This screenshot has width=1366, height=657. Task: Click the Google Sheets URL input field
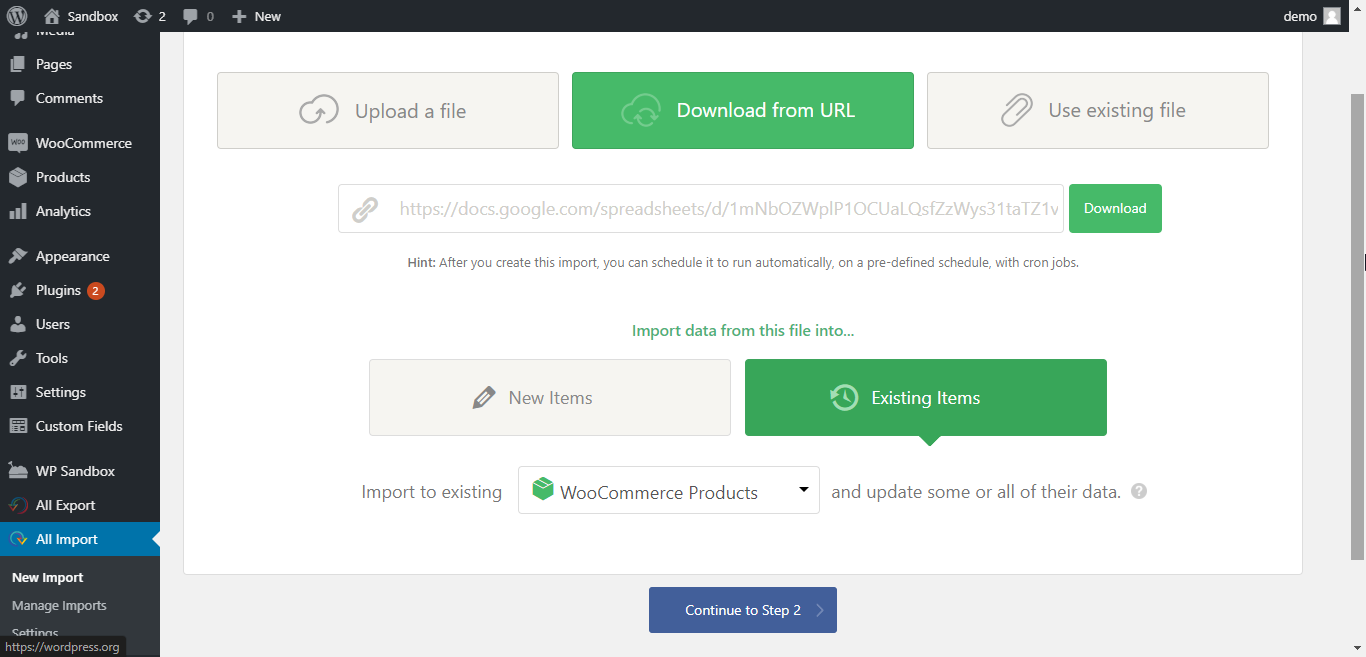pos(701,208)
